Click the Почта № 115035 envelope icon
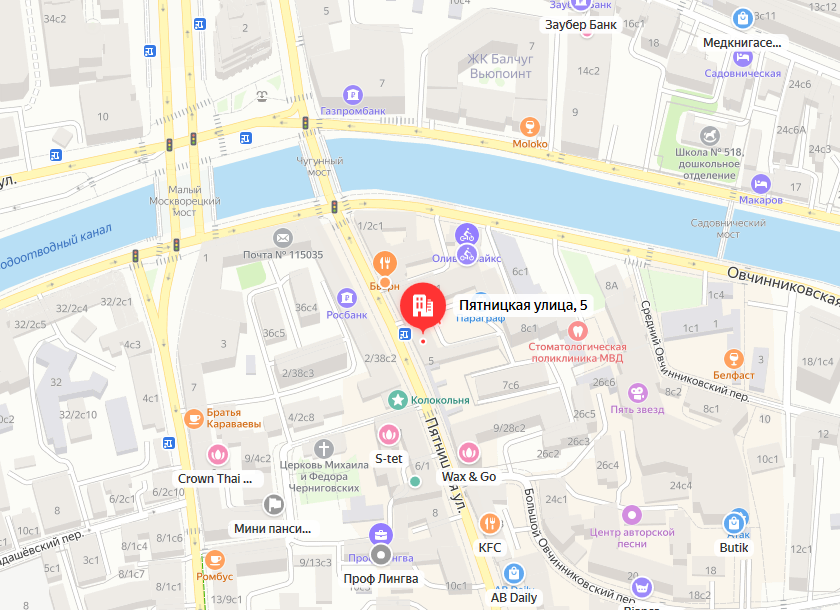 point(283,238)
